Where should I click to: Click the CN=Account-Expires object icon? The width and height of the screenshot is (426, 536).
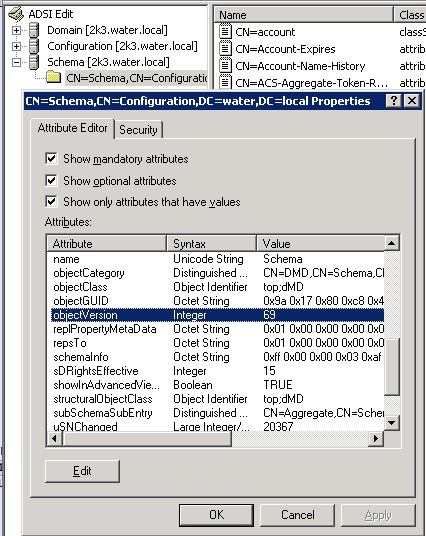coord(225,49)
